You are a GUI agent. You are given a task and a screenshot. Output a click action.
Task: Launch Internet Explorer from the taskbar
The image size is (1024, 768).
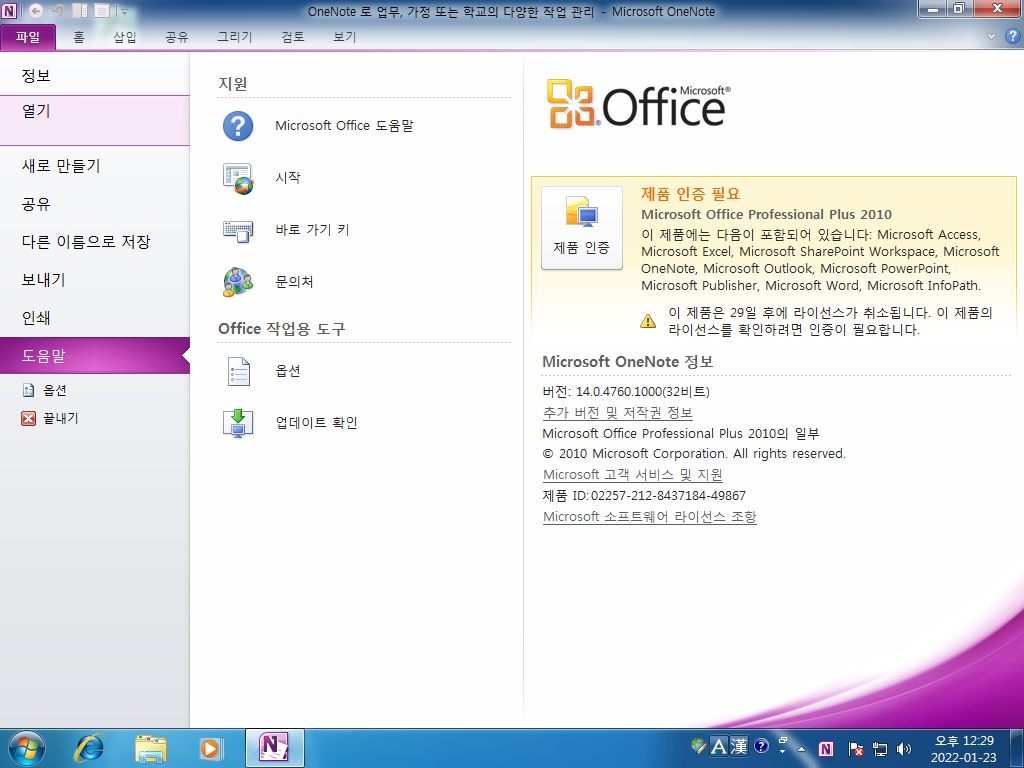point(89,748)
